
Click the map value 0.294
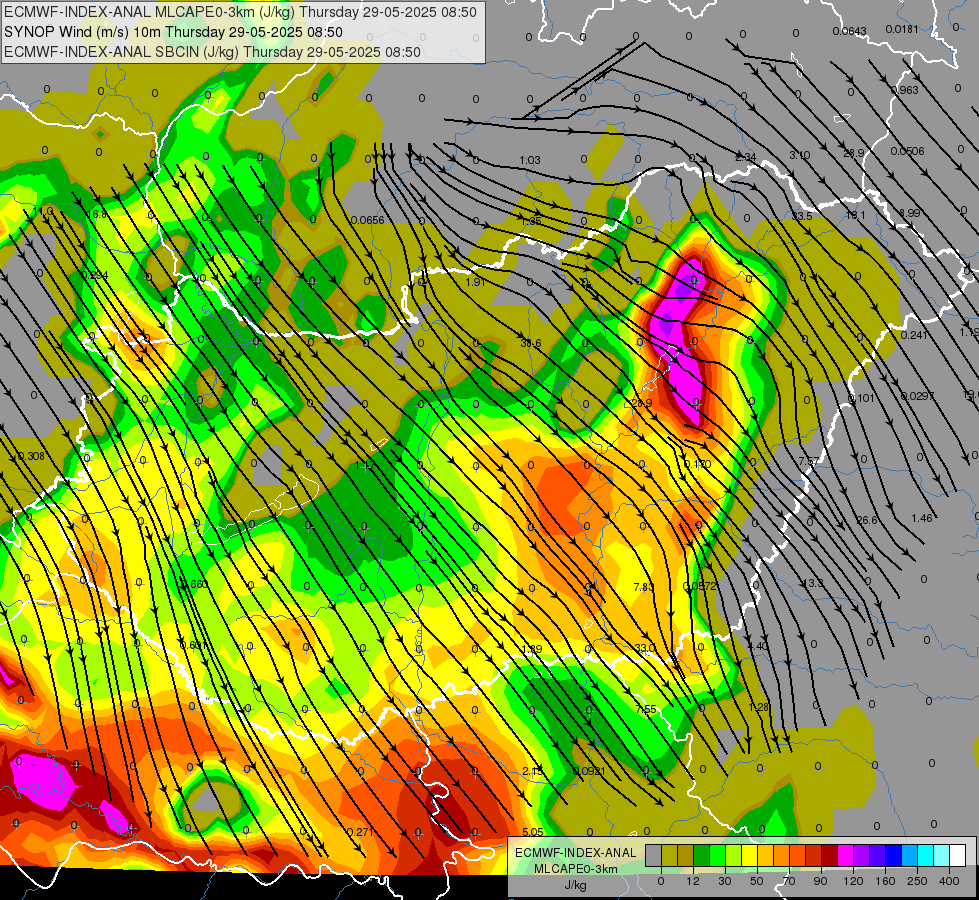[95, 275]
